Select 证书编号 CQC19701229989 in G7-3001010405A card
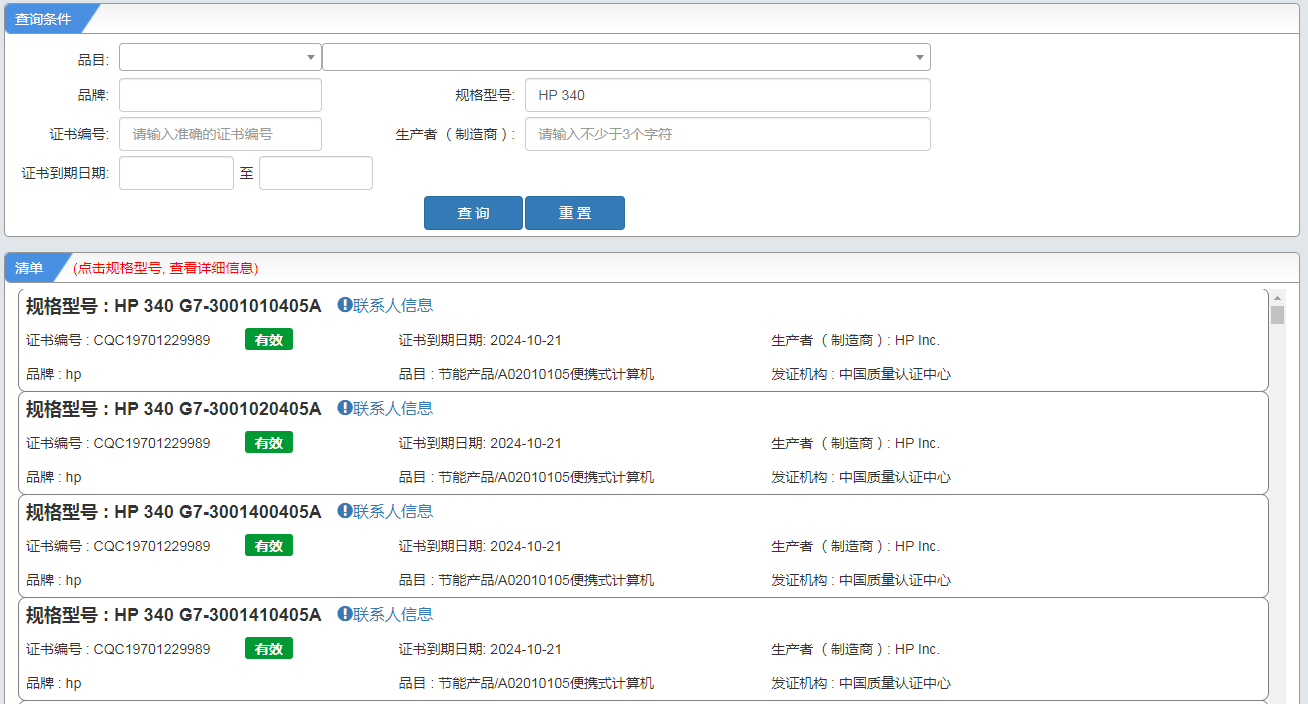The height and width of the screenshot is (704, 1308). coord(118,340)
